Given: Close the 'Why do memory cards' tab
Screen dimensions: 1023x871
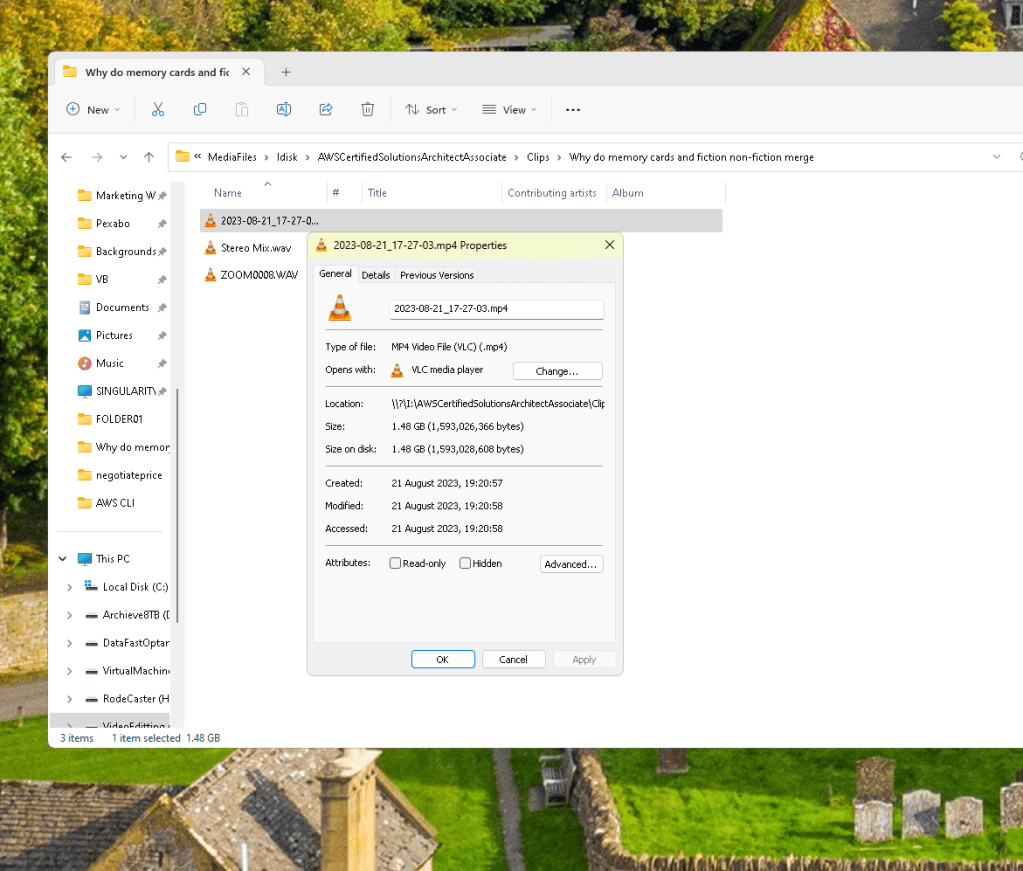Looking at the screenshot, I should (246, 72).
